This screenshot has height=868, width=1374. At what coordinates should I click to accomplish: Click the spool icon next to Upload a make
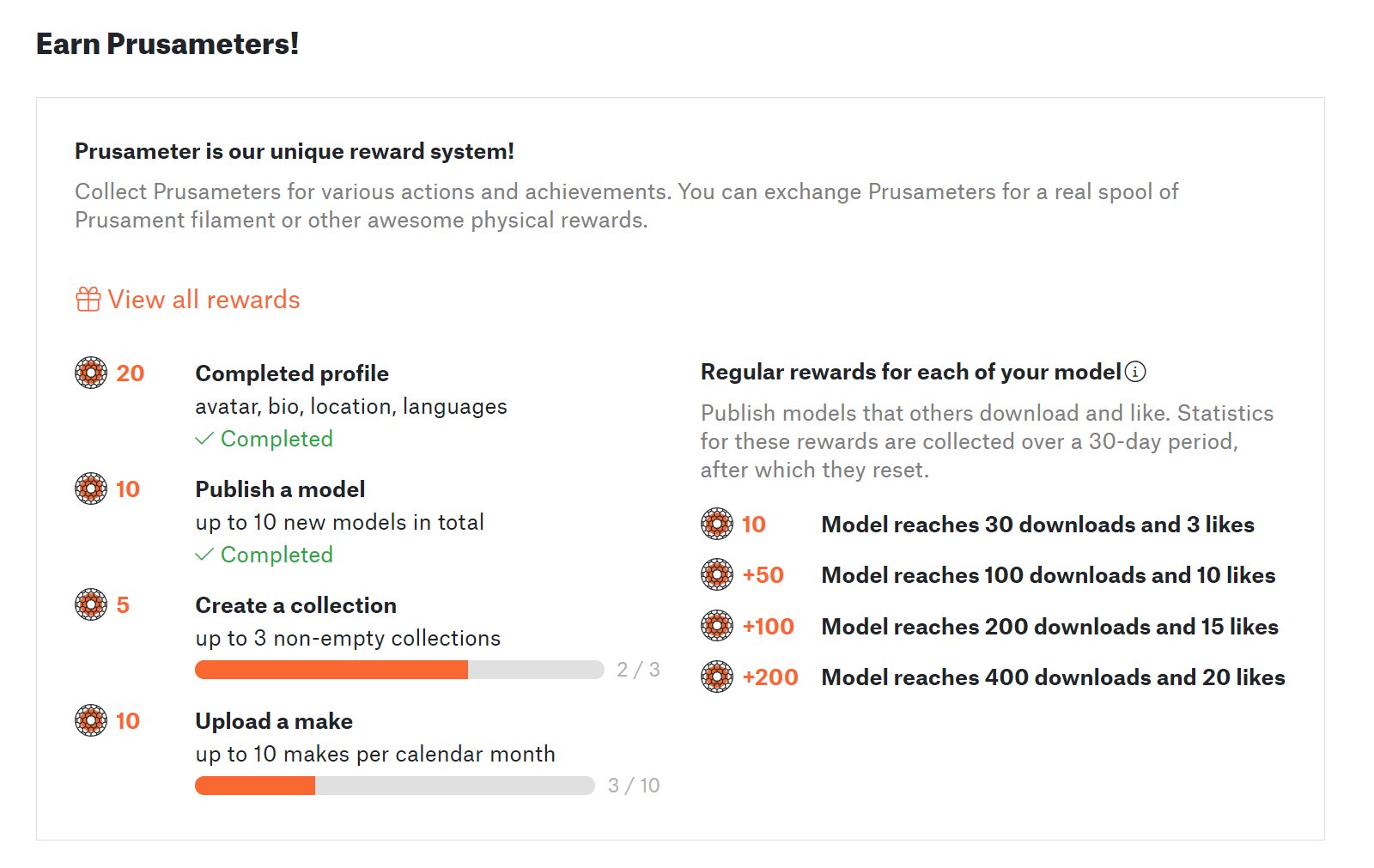[91, 720]
